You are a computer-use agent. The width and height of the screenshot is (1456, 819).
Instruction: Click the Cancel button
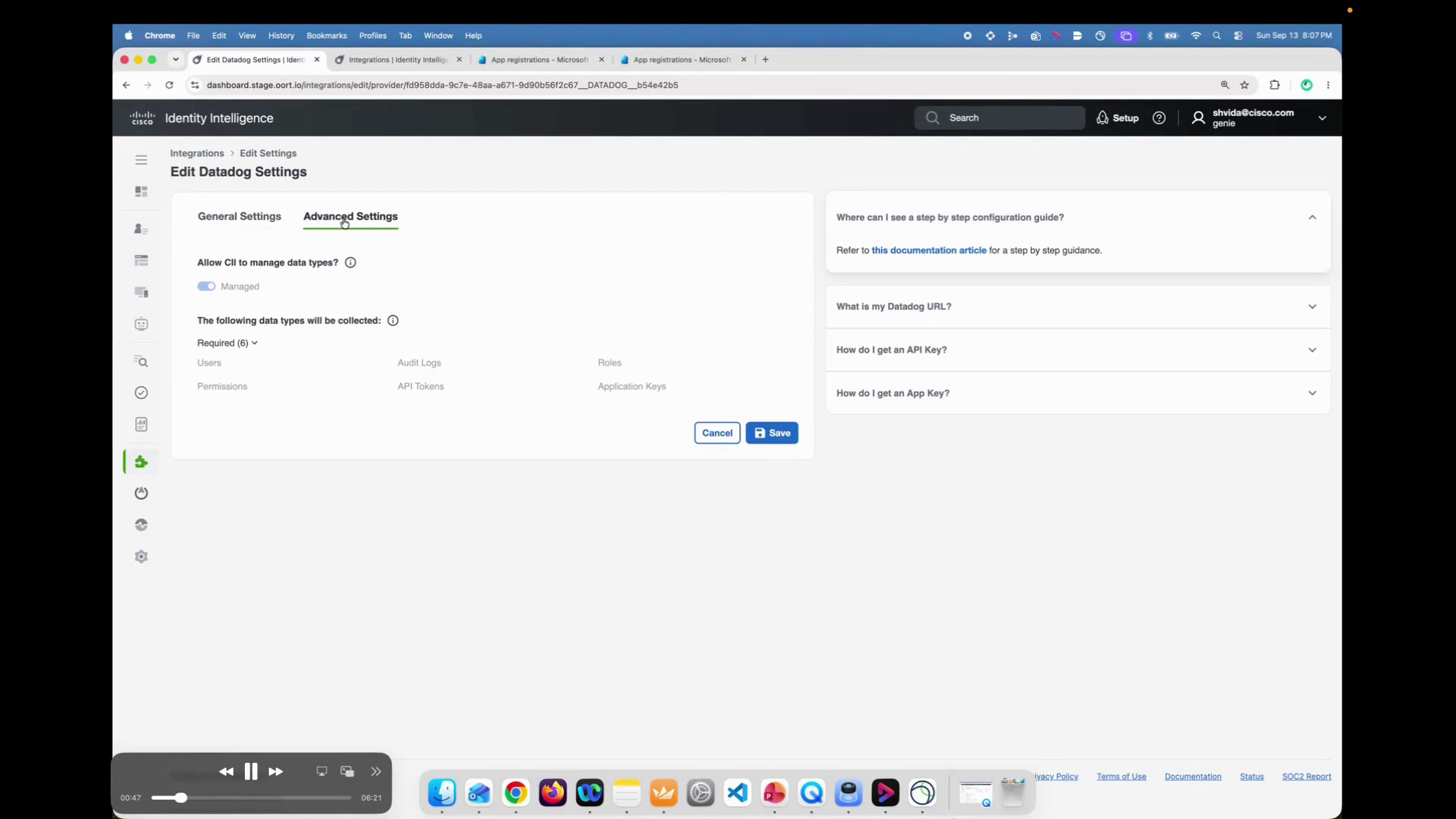click(x=717, y=433)
